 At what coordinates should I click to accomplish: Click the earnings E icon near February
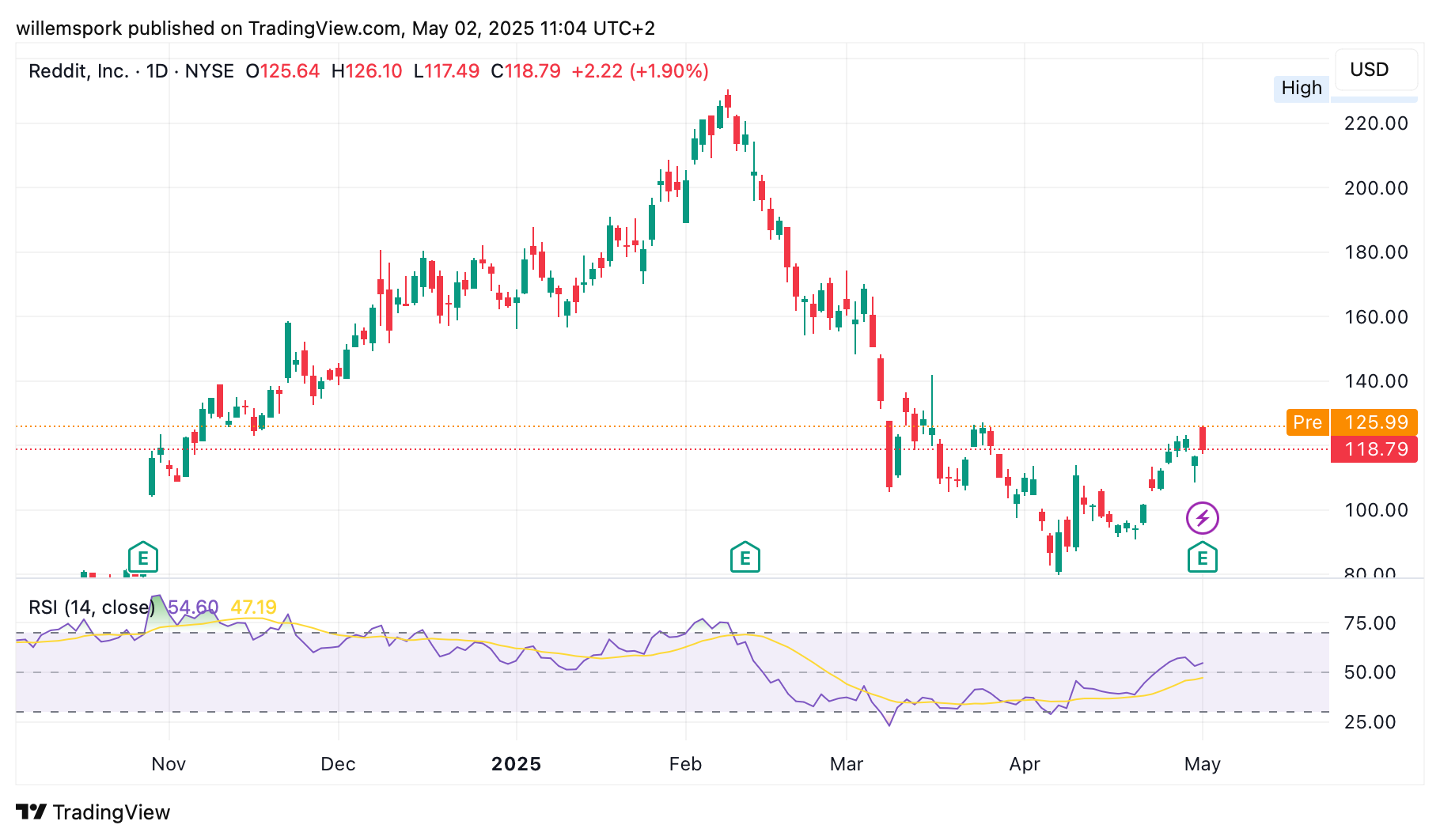(x=745, y=558)
